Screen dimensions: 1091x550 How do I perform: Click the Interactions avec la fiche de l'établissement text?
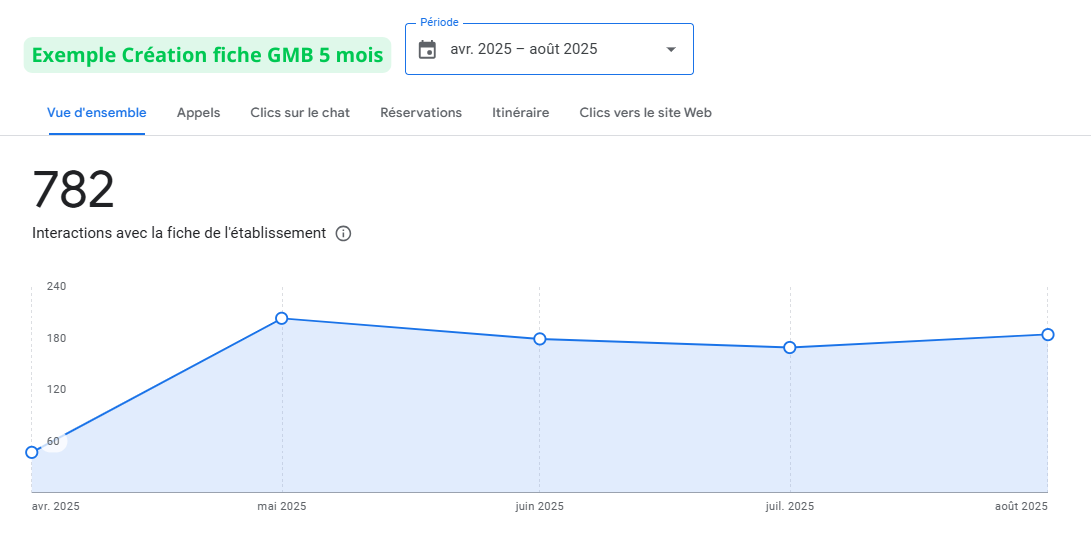click(x=179, y=233)
